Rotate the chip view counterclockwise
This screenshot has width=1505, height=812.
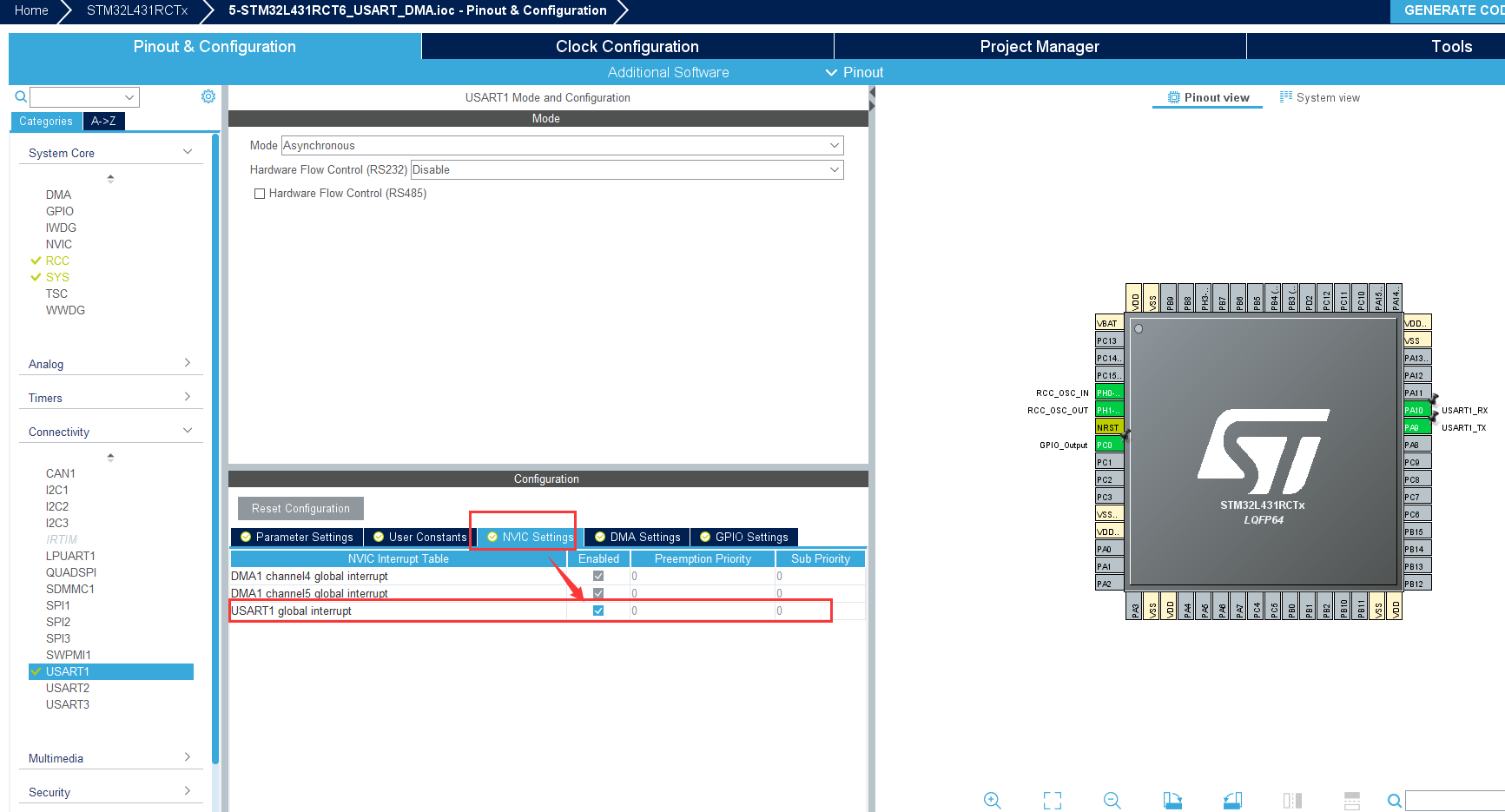point(1232,800)
